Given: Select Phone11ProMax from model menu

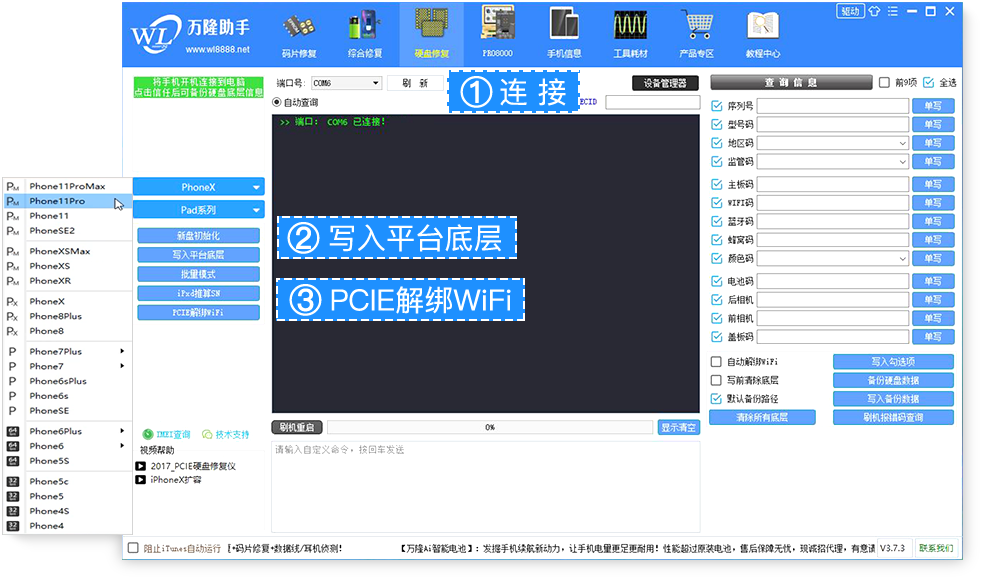Looking at the screenshot, I should [x=68, y=186].
